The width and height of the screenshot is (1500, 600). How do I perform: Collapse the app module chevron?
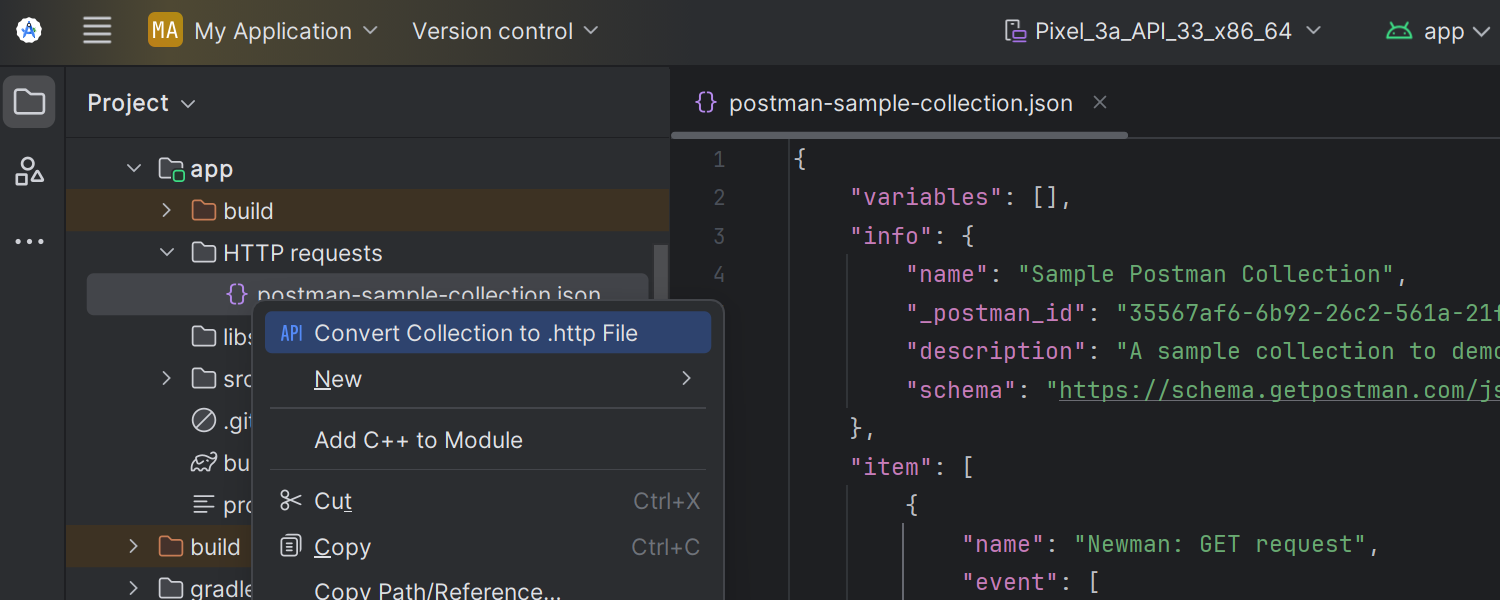[x=134, y=169]
